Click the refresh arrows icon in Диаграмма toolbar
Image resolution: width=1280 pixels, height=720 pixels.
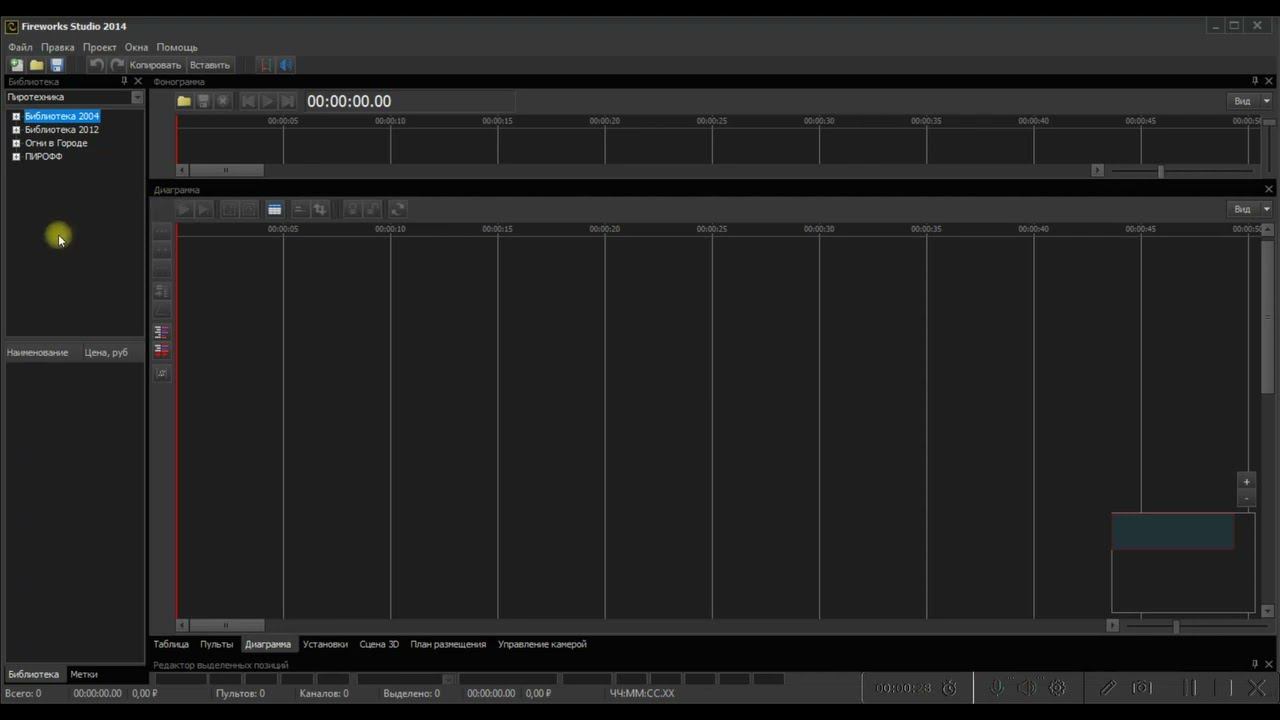(397, 209)
